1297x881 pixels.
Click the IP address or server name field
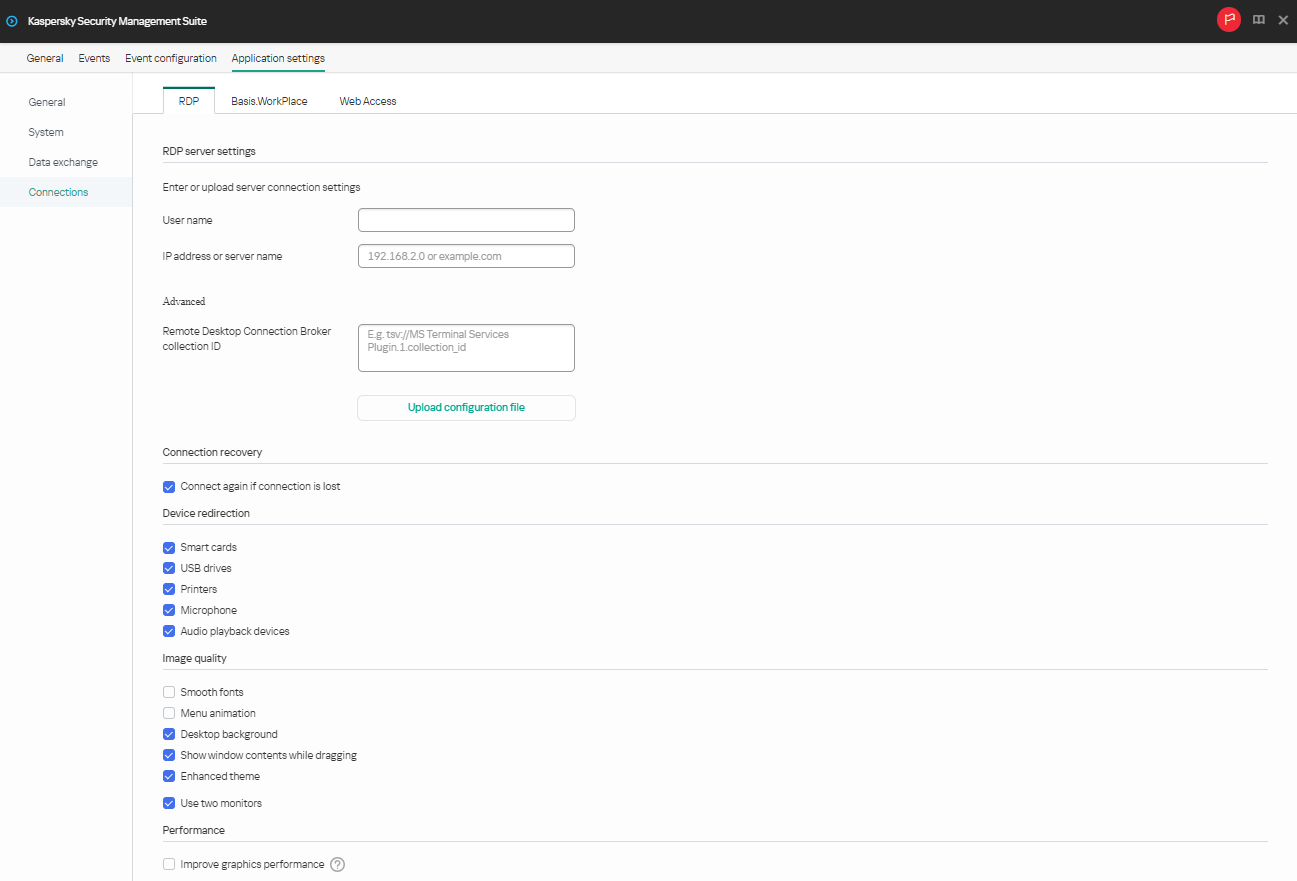466,255
